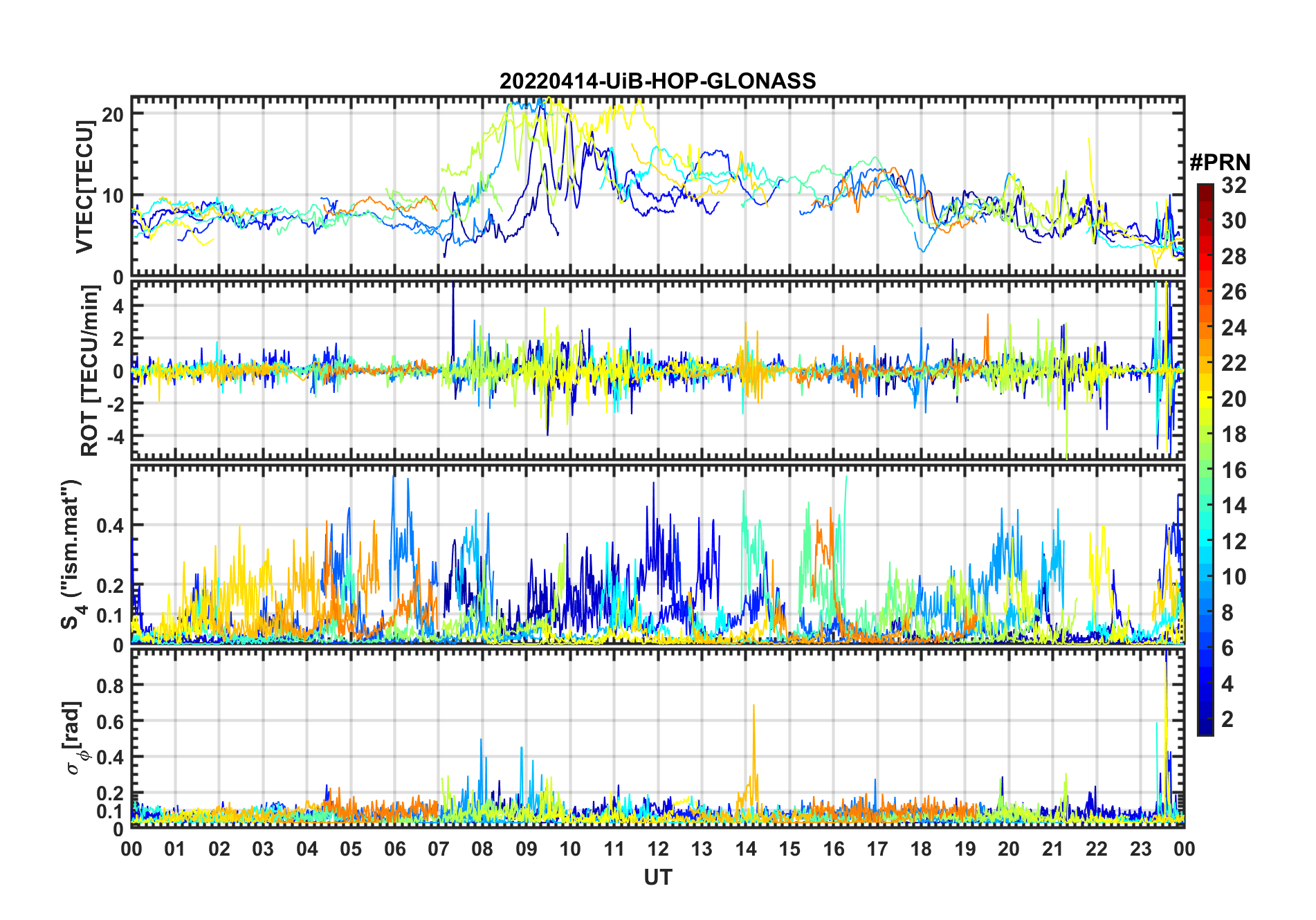Viewport: 1316px width, 920px height.
Task: Select the UT axis hour tick "11"
Action: (x=614, y=849)
